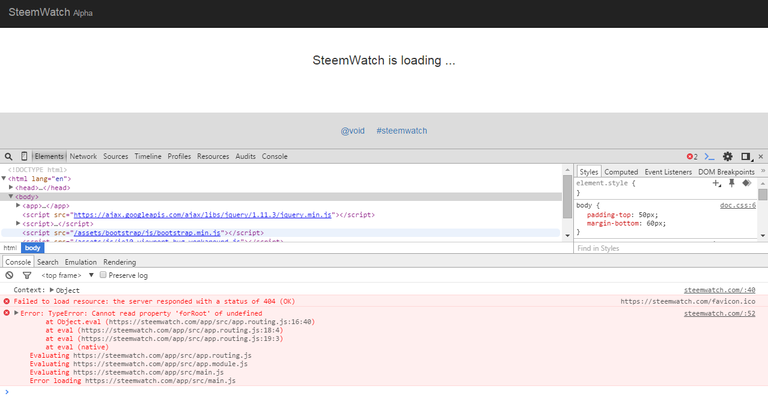Click the favicon.ico resource URL
This screenshot has height=397, width=768.
point(688,302)
